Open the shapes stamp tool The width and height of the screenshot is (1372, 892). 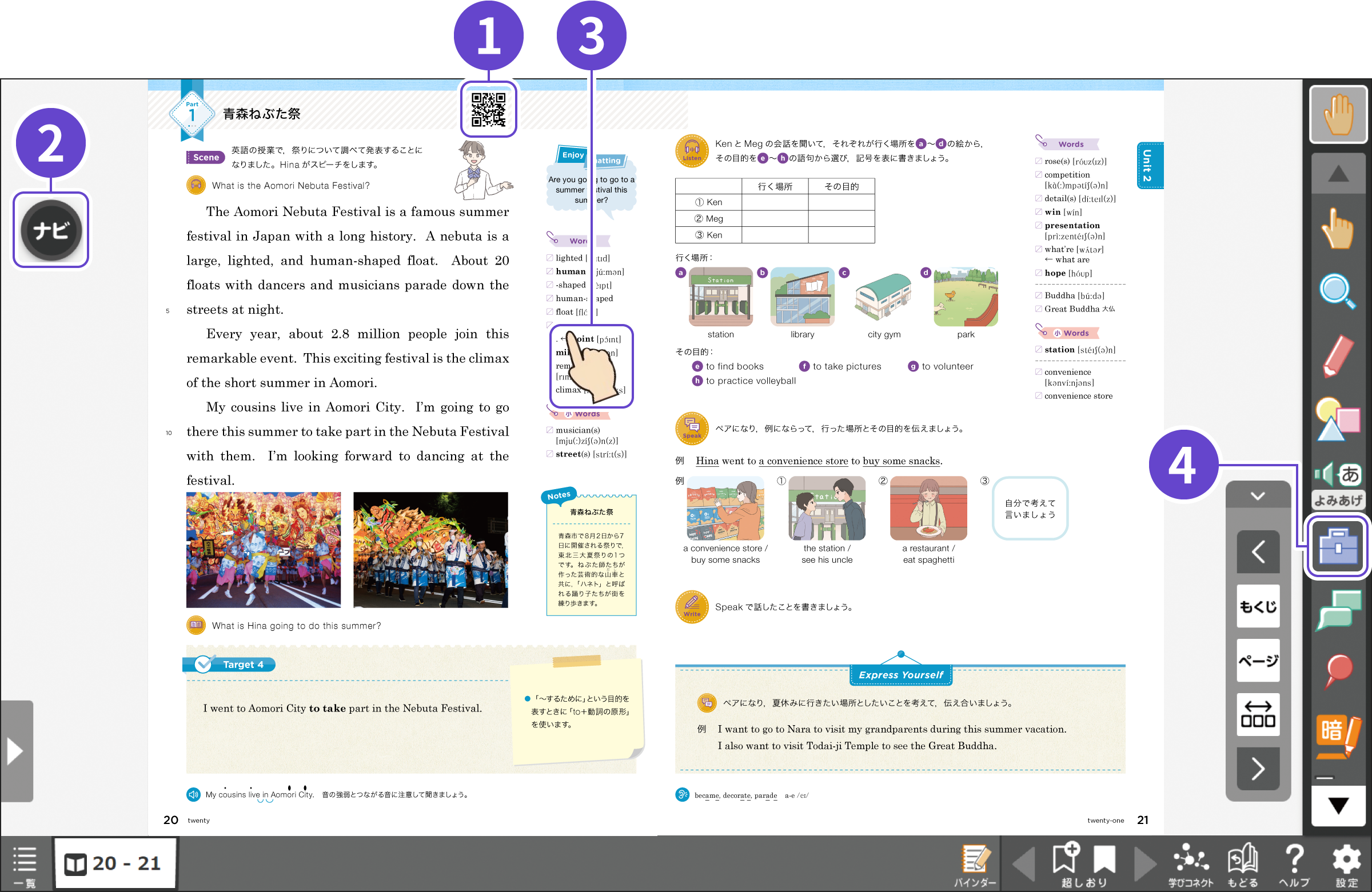1337,419
